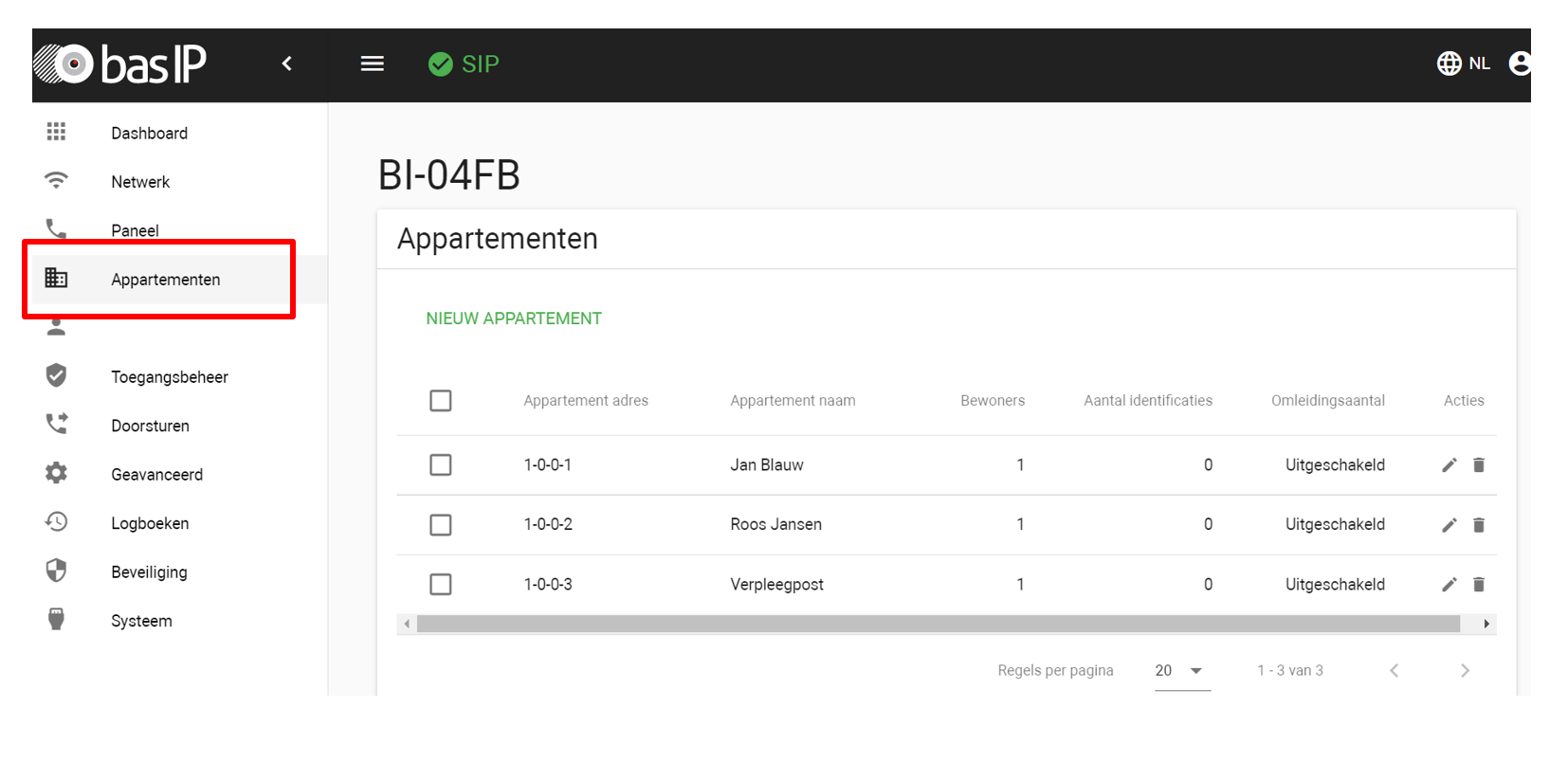
Task: Open the user account icon
Action: coord(1520,64)
